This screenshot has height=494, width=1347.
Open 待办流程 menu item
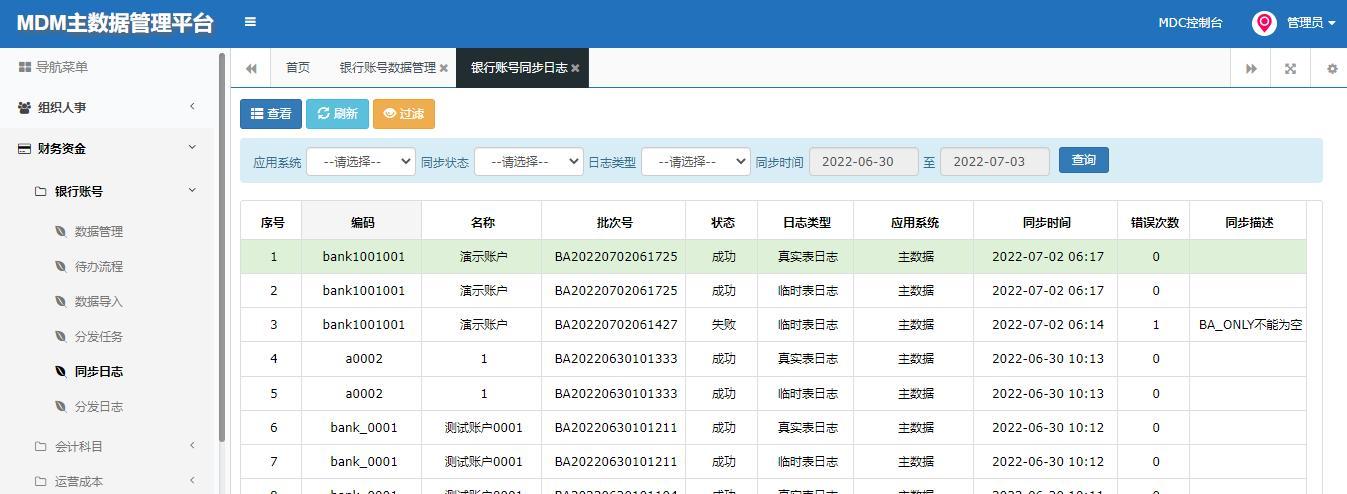99,266
